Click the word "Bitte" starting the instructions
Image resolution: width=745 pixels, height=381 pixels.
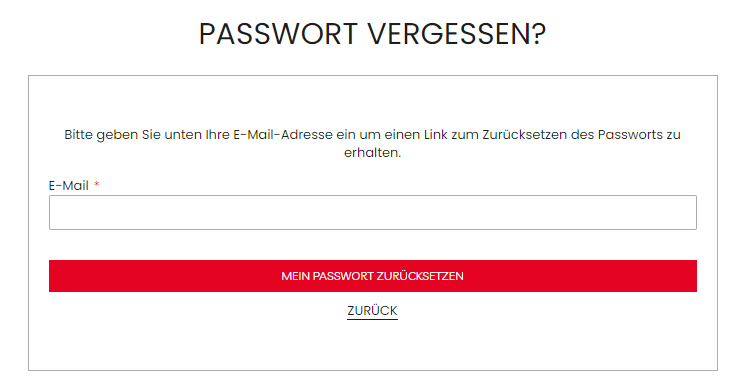pyautogui.click(x=78, y=135)
